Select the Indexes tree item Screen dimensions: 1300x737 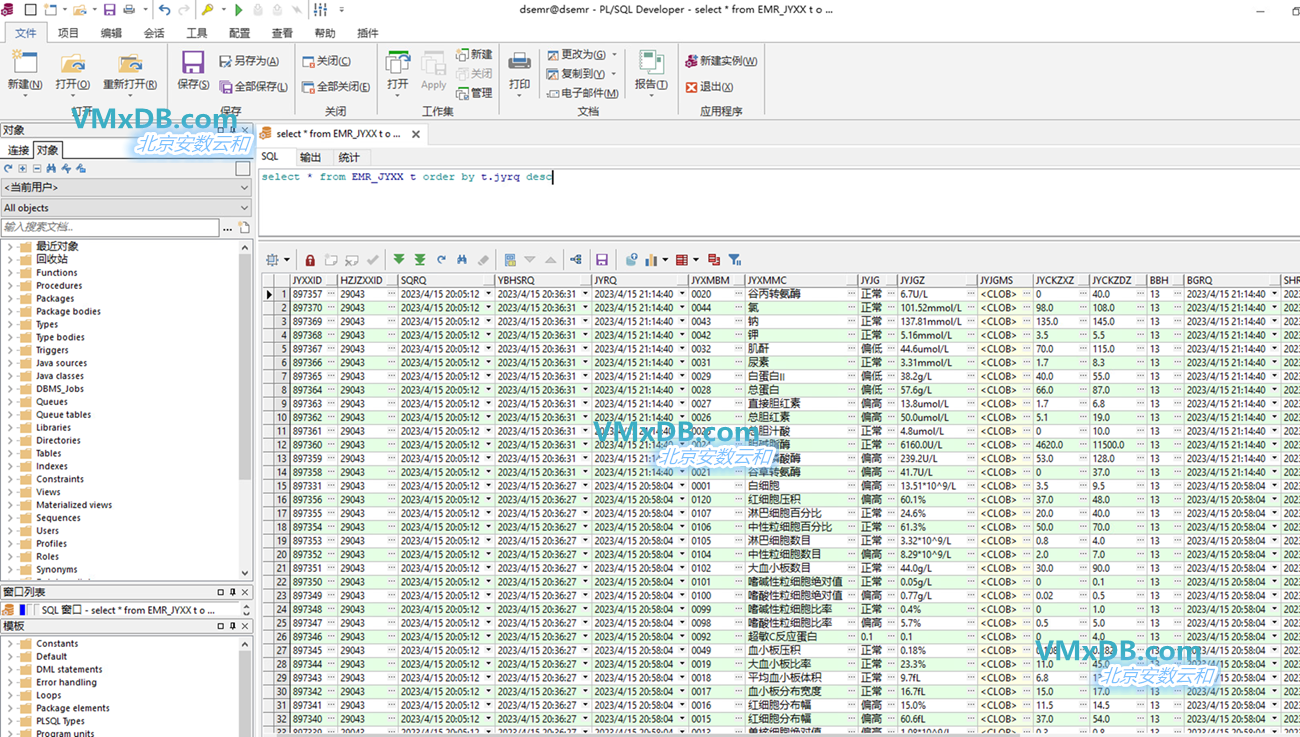[x=52, y=466]
